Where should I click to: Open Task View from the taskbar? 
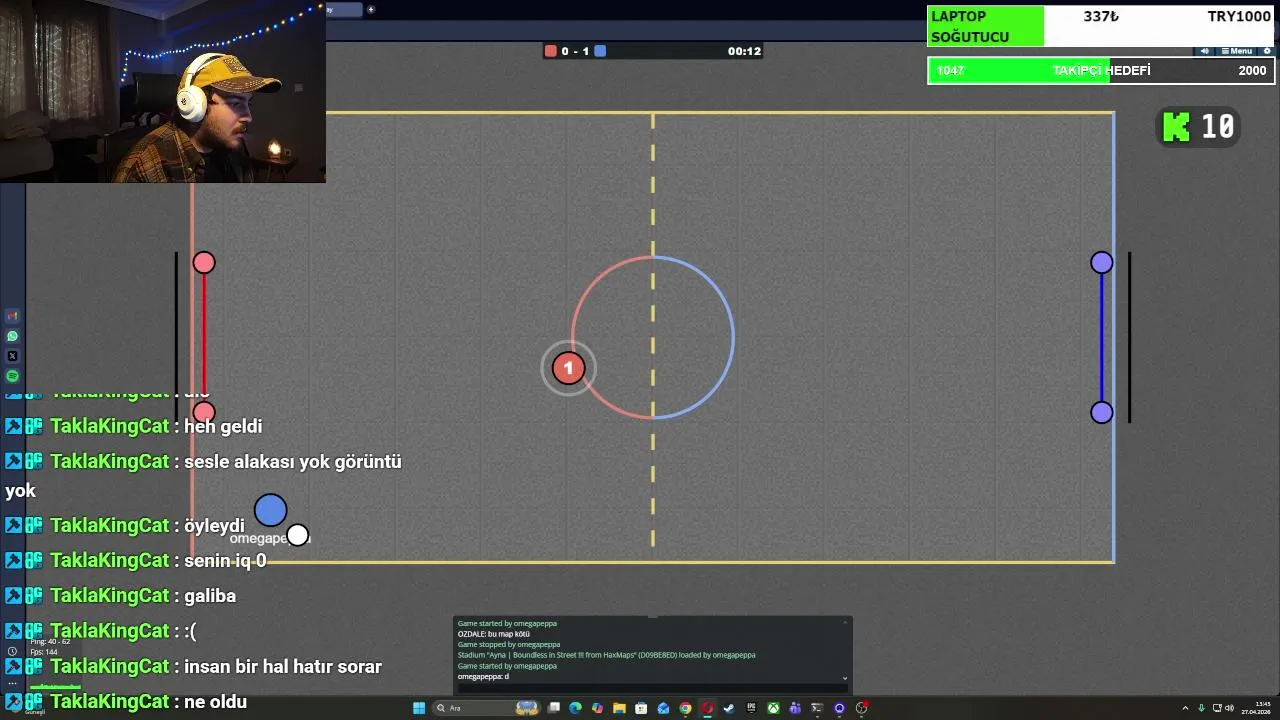[x=553, y=708]
